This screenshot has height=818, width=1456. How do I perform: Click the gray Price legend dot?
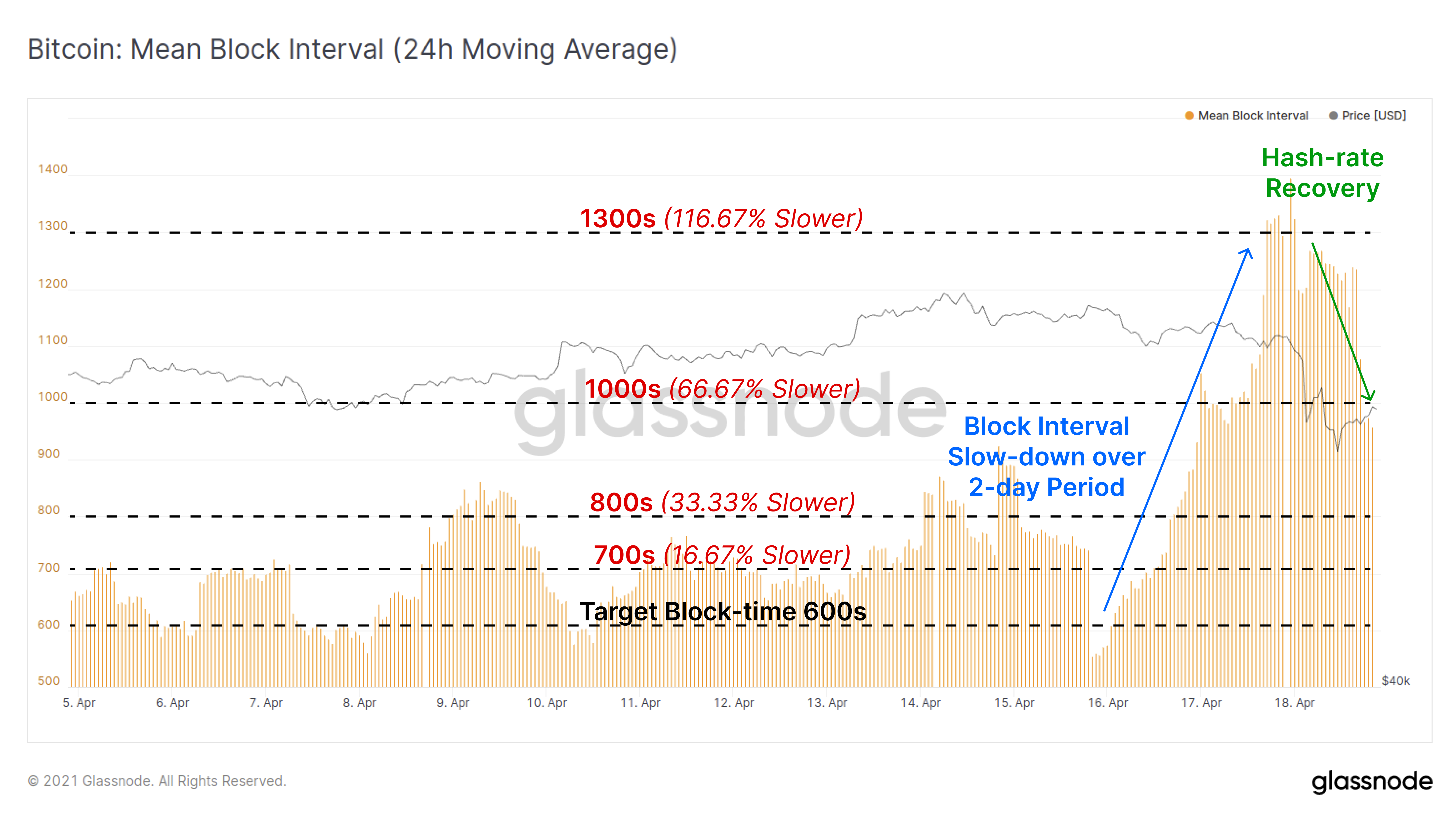(x=1333, y=115)
